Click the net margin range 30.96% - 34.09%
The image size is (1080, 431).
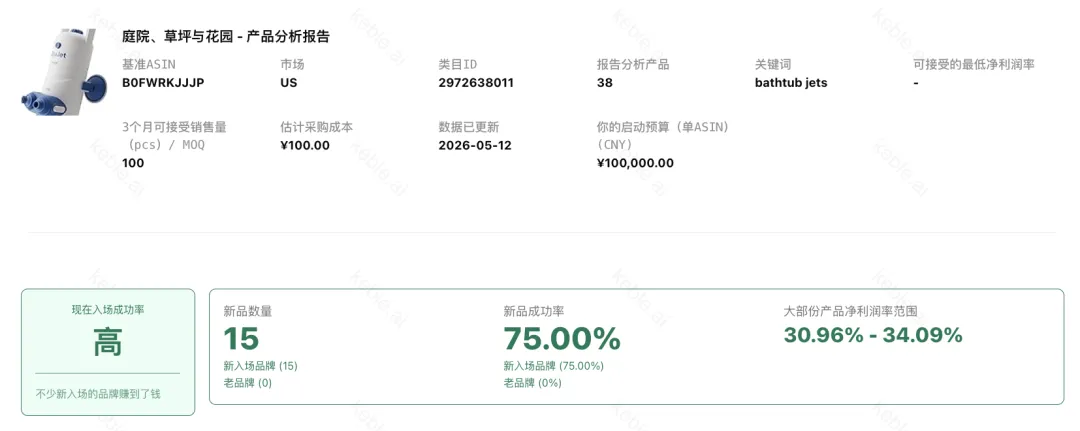(x=873, y=335)
